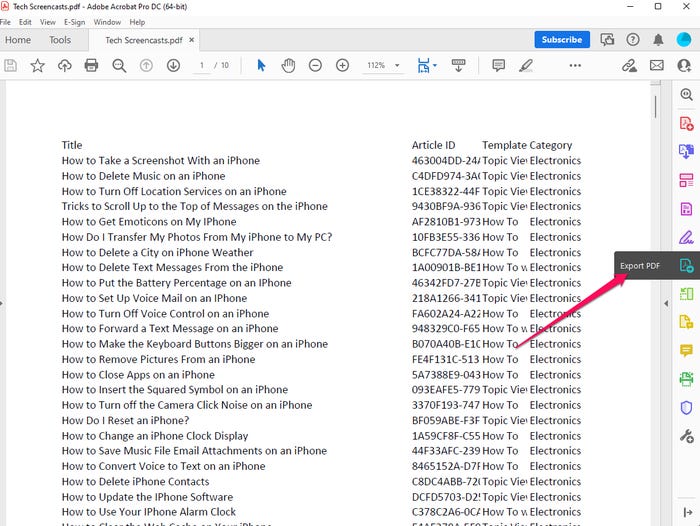Collapse the right tools pane arrow
This screenshot has width=700, height=526.
coord(666,304)
